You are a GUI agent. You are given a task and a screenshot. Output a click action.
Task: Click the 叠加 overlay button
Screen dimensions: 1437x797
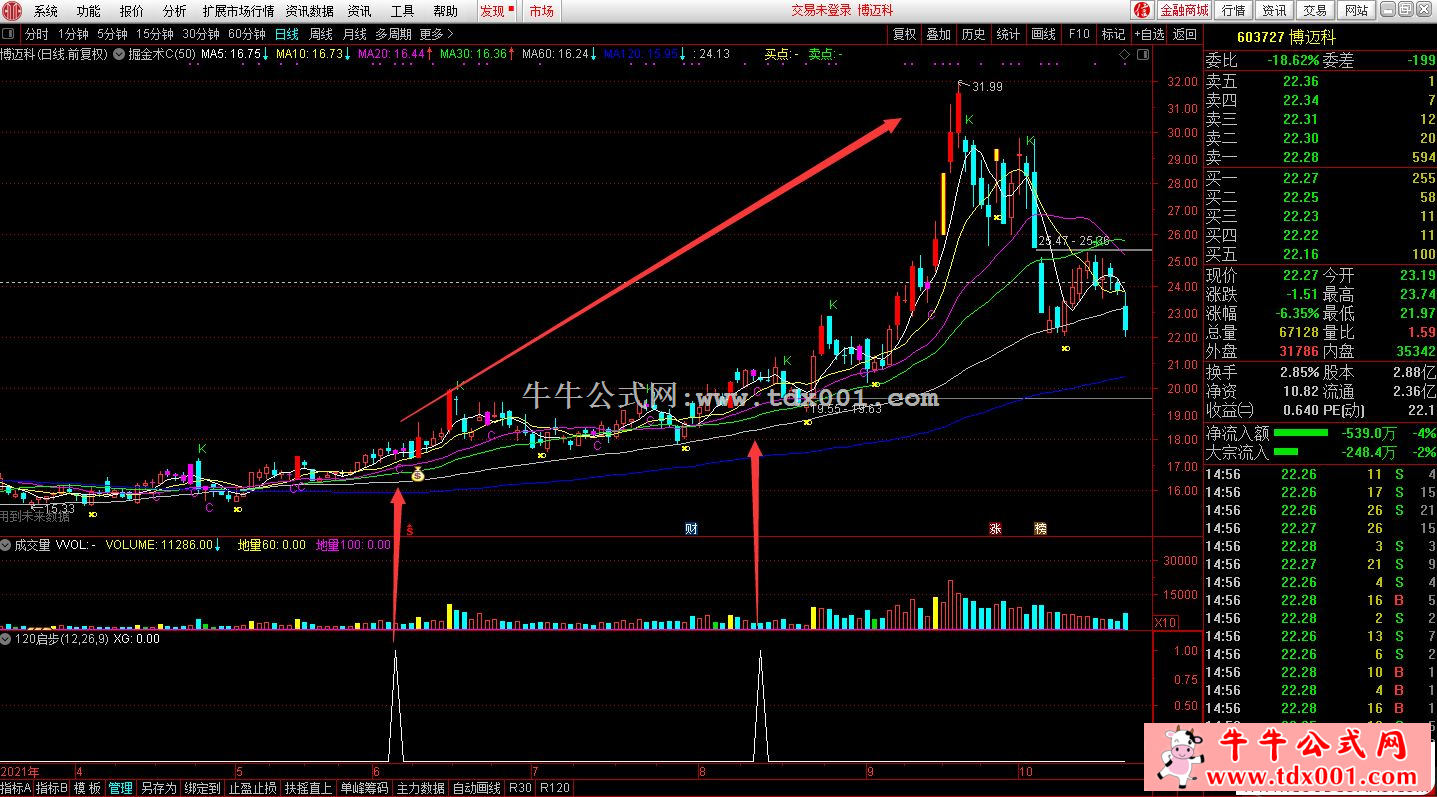pos(939,34)
